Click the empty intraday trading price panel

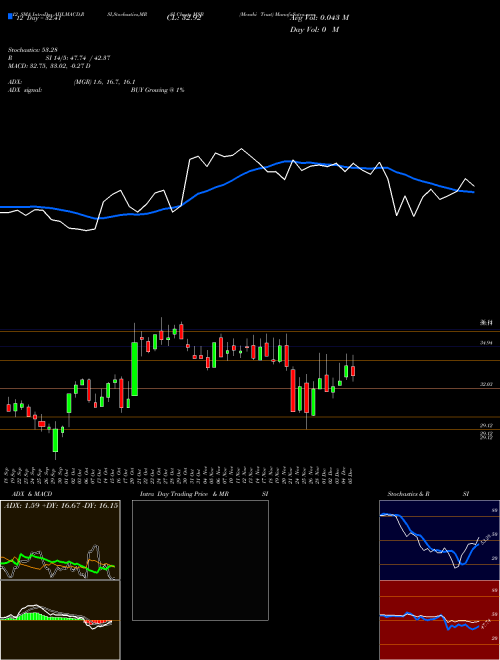click(200, 560)
